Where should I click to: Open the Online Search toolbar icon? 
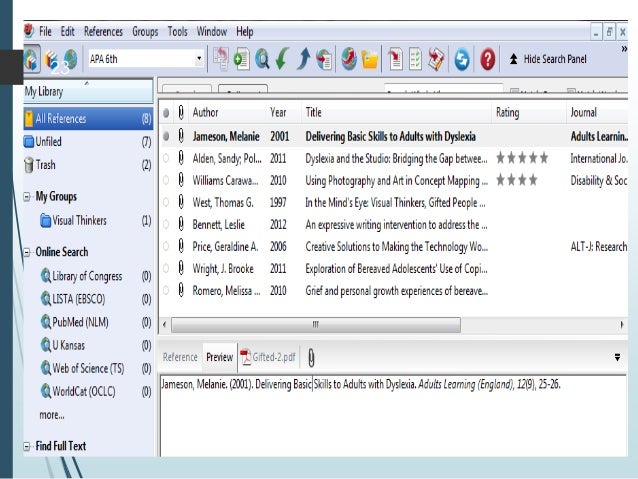click(x=262, y=59)
